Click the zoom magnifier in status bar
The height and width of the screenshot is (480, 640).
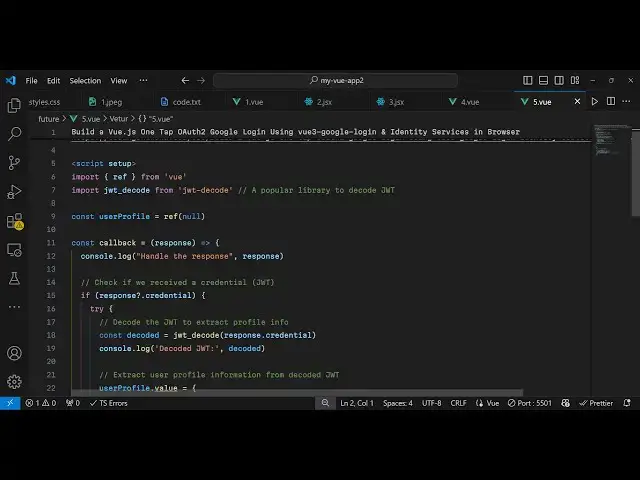(x=325, y=403)
